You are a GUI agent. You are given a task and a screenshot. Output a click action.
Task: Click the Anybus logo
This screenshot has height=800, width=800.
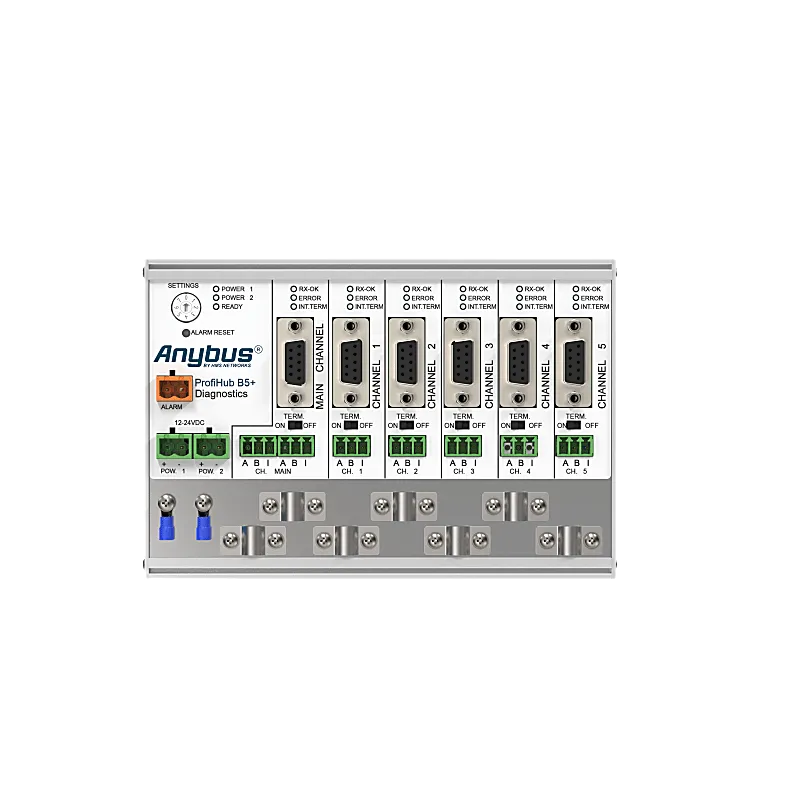click(x=208, y=355)
